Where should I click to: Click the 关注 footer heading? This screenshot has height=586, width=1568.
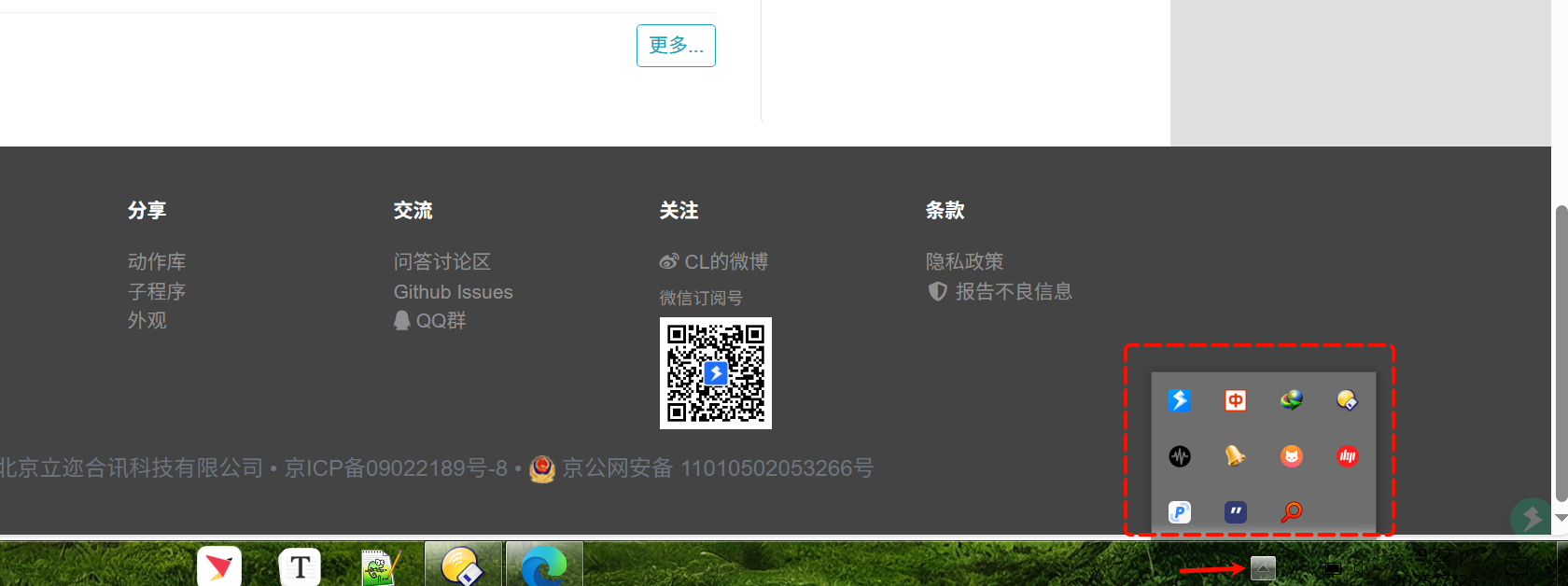pyautogui.click(x=679, y=210)
